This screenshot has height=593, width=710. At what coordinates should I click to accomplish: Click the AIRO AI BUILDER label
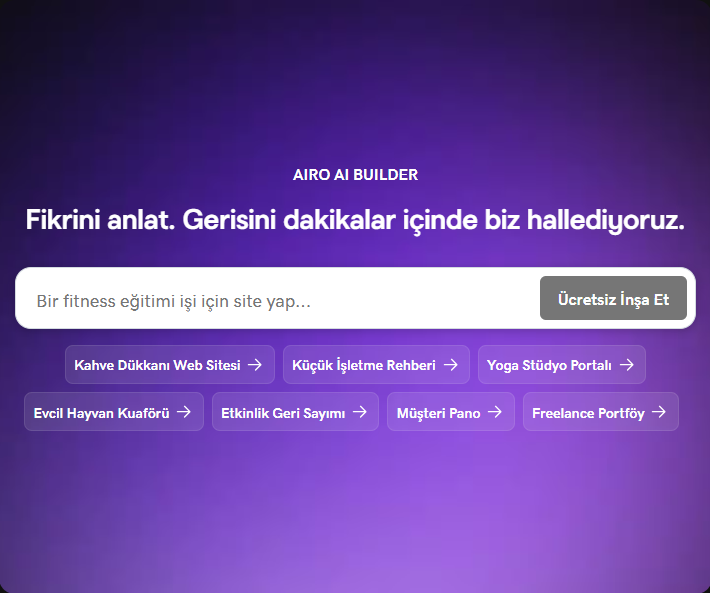coord(355,175)
